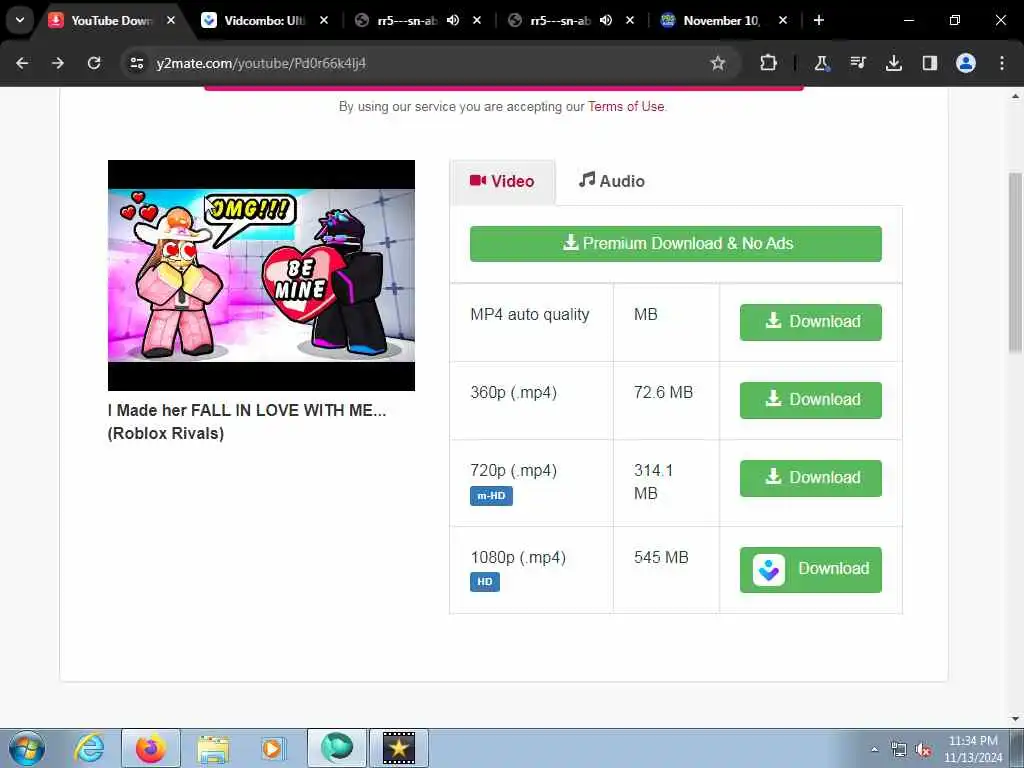View site information icon in address bar

[136, 63]
